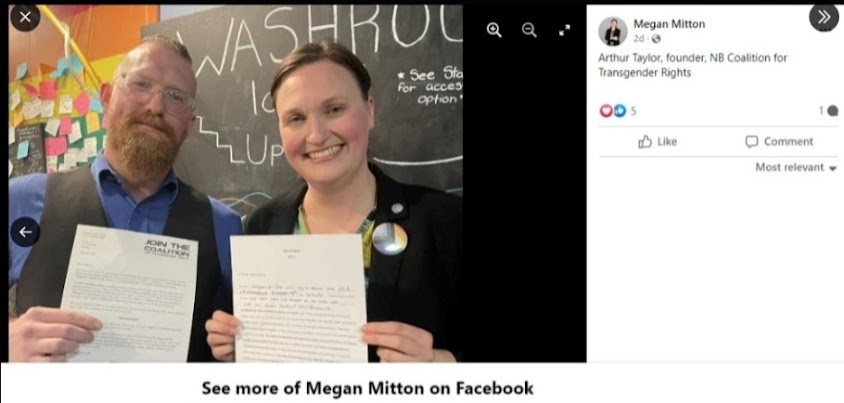Click the Comment button
Image resolution: width=844 pixels, height=403 pixels.
pos(779,142)
